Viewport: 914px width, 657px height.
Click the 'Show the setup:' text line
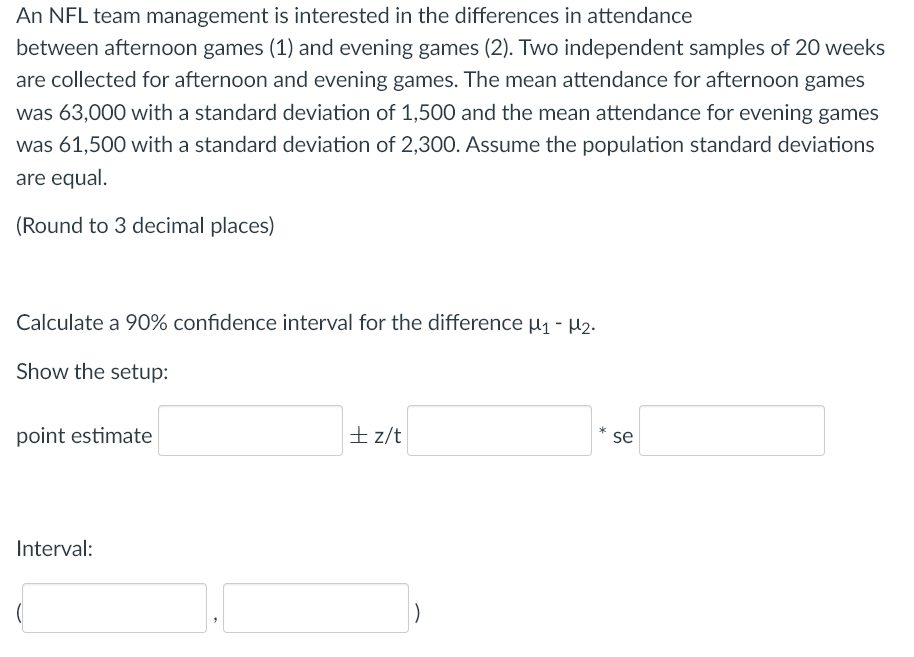point(91,371)
